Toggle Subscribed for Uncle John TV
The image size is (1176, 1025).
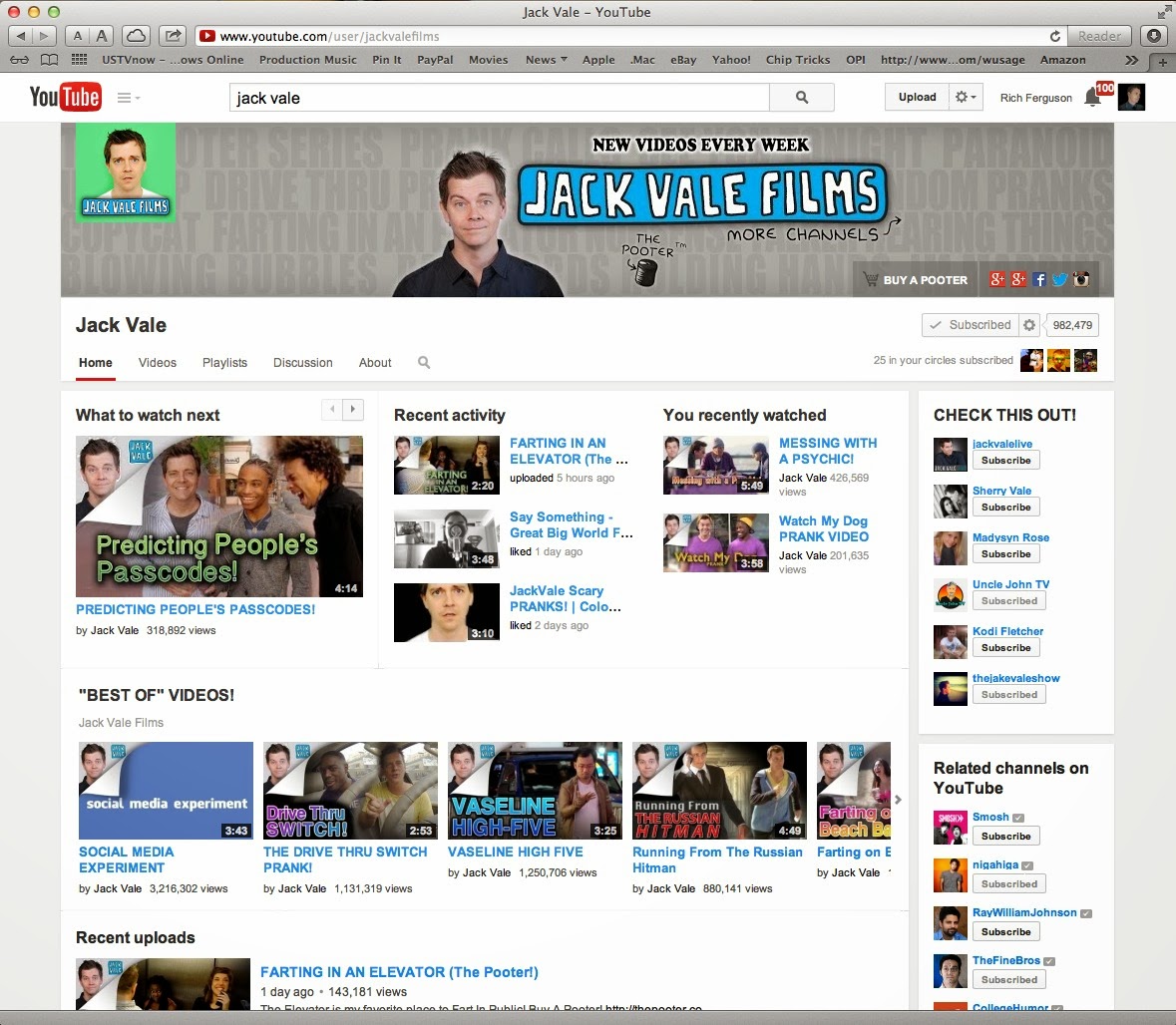(x=1008, y=601)
